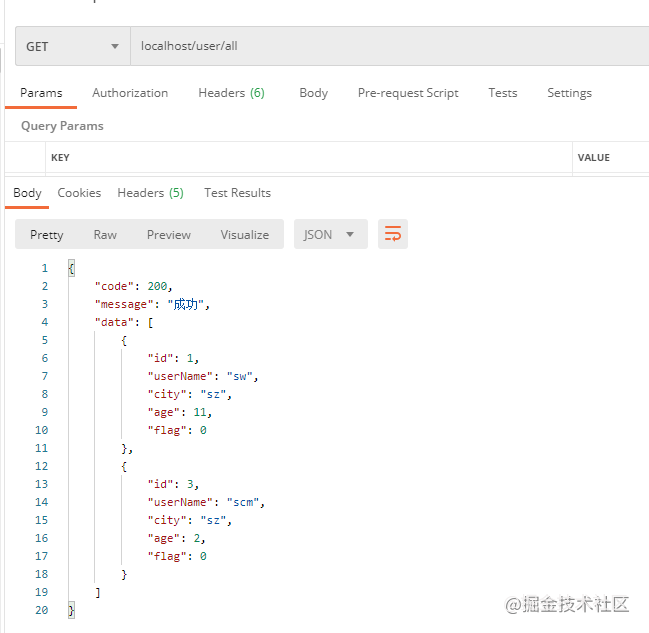Click the Visualize view button
Viewport: 649px width, 633px height.
pyautogui.click(x=245, y=234)
